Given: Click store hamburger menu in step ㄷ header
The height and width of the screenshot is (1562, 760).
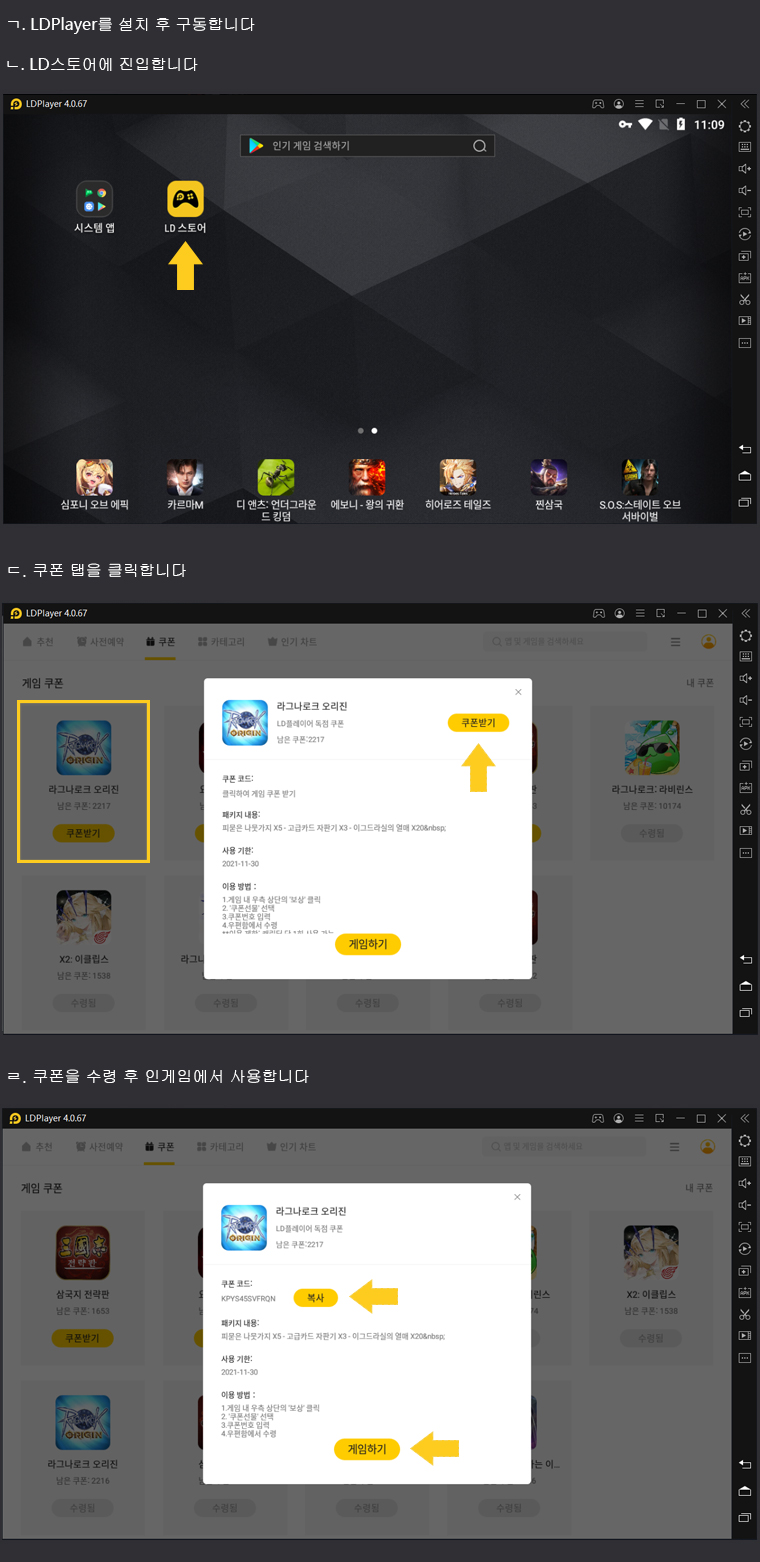Looking at the screenshot, I should point(677,642).
